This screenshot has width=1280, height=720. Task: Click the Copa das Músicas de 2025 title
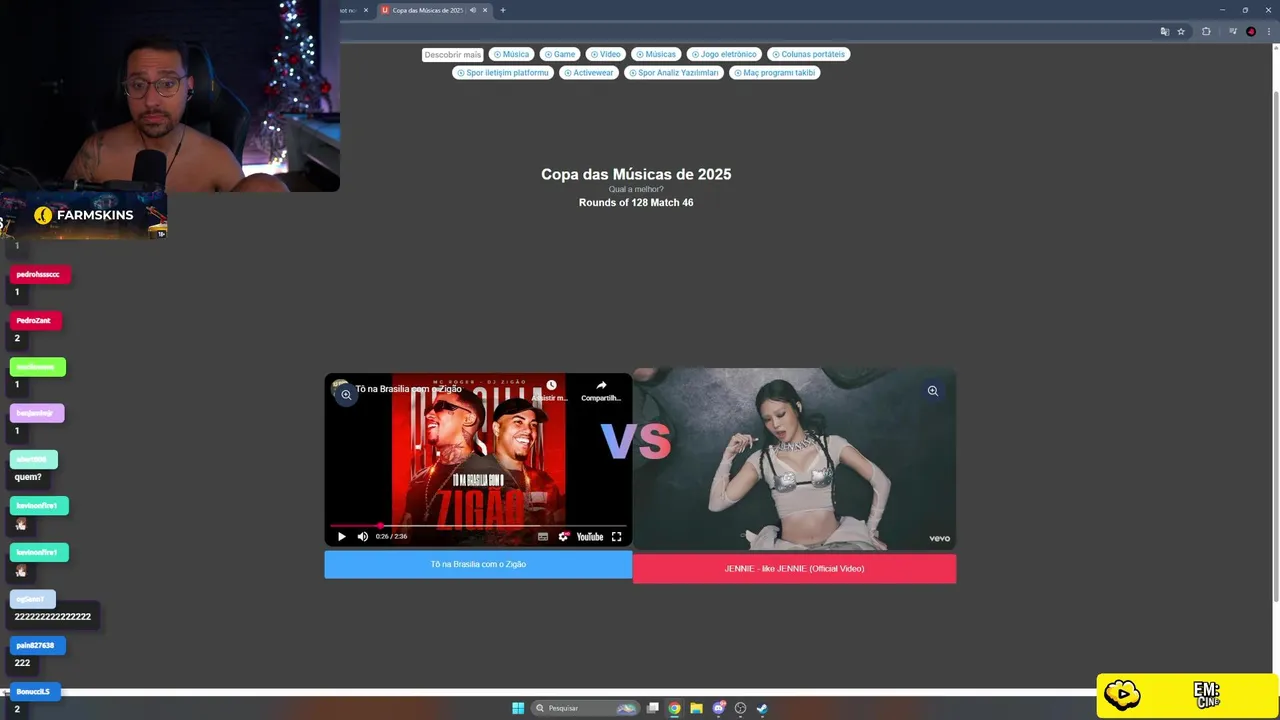pyautogui.click(x=636, y=174)
